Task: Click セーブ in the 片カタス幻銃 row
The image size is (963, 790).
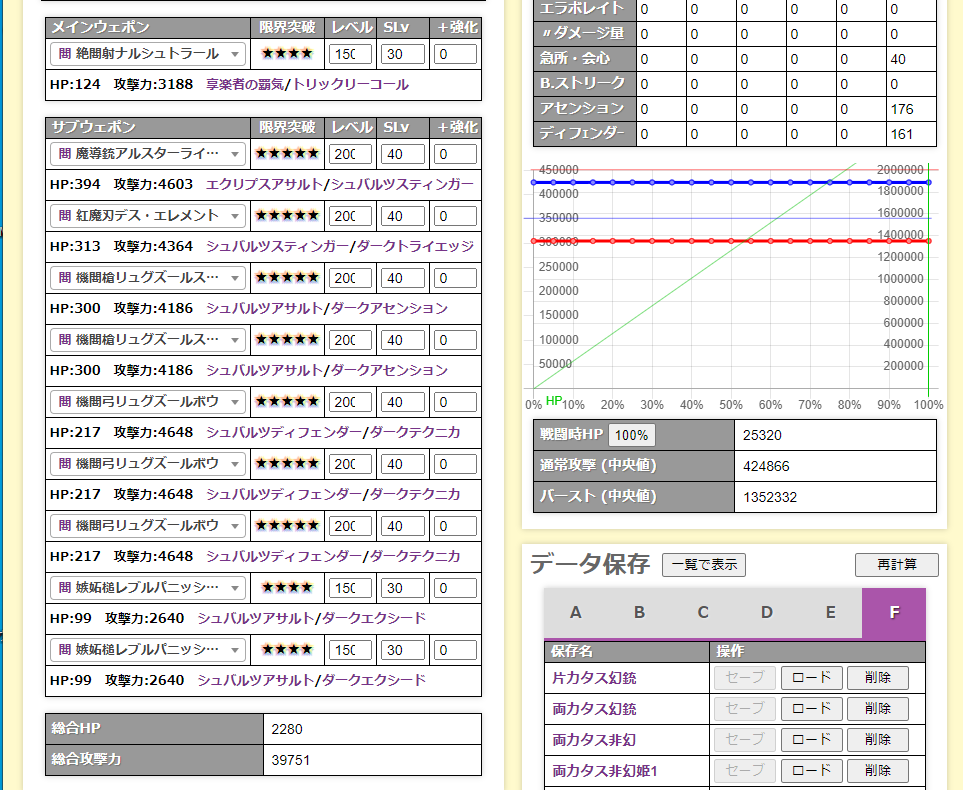Action: pos(744,678)
